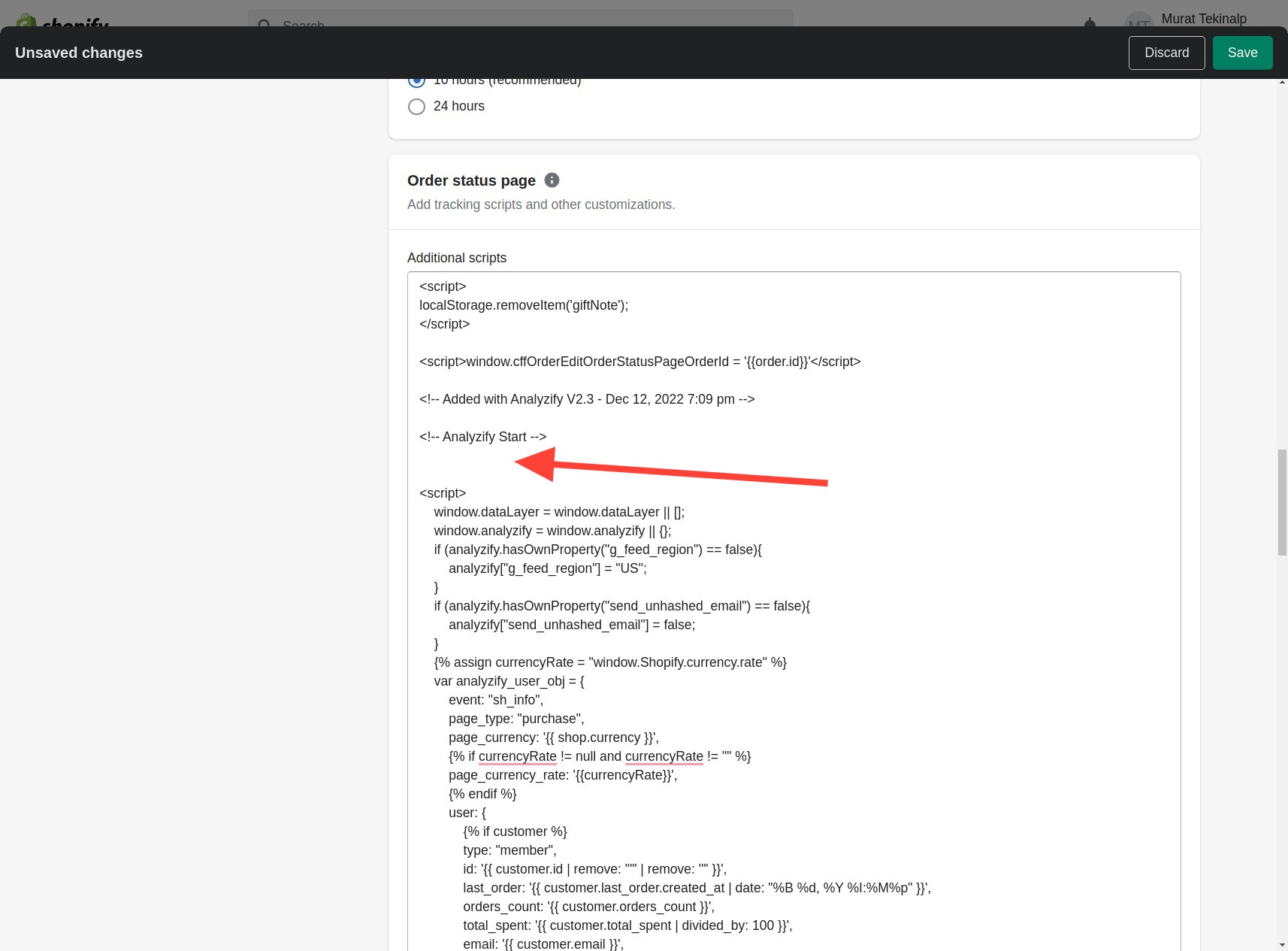Click the Order status page heading
1288x951 pixels.
coord(471,180)
